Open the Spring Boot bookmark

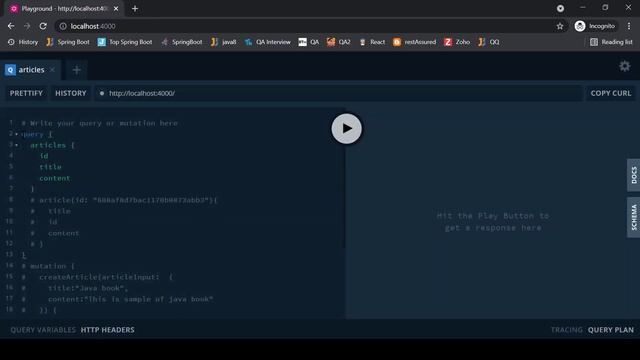[x=68, y=42]
